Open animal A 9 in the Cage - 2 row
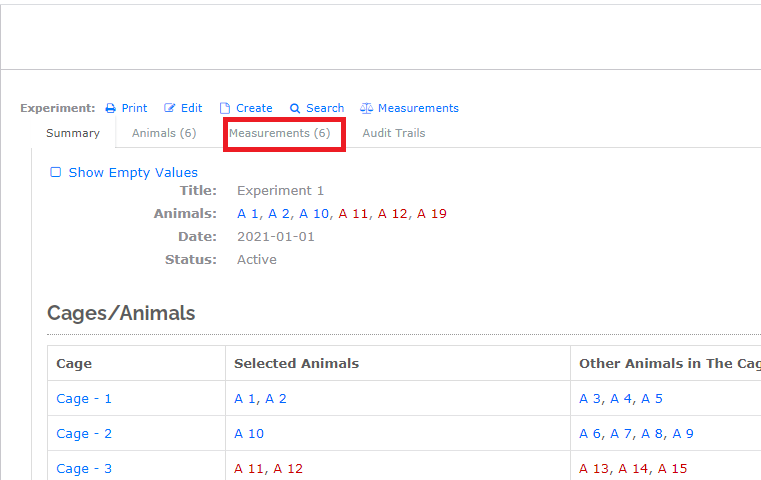The height and width of the screenshot is (480, 761). (x=683, y=434)
